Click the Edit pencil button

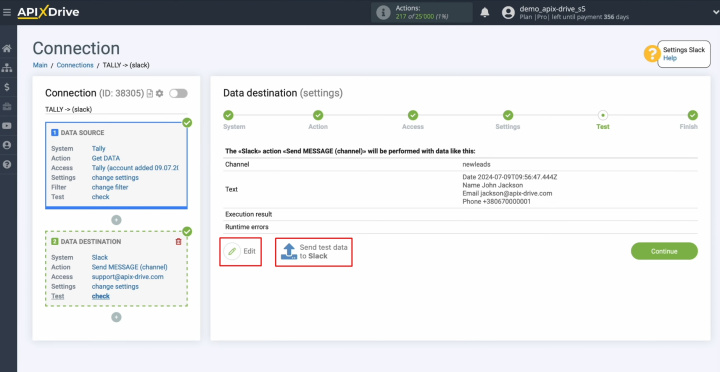(x=240, y=251)
